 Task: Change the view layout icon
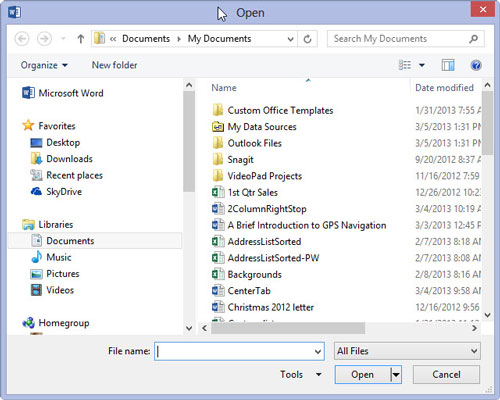[405, 65]
